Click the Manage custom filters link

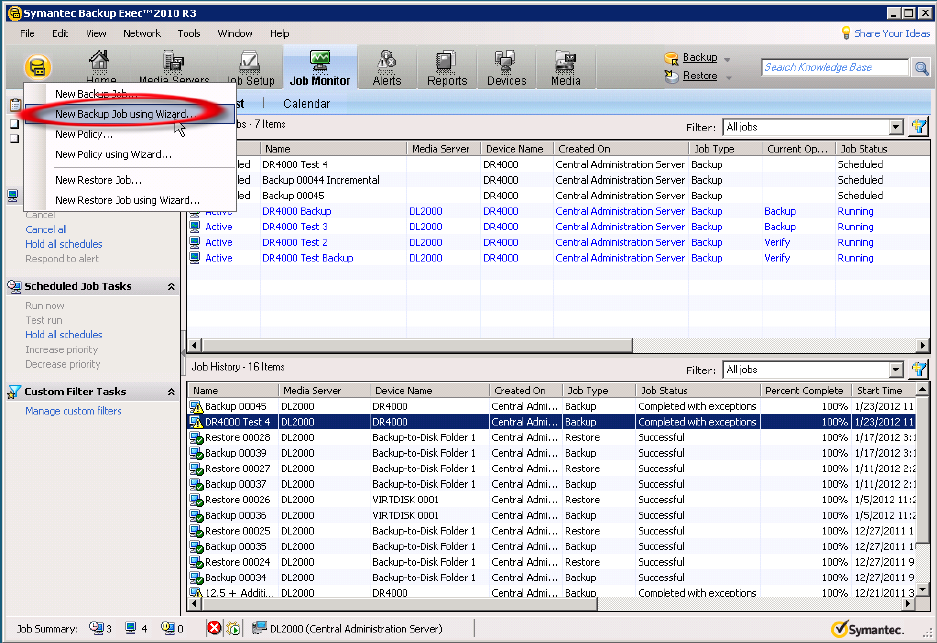click(73, 411)
